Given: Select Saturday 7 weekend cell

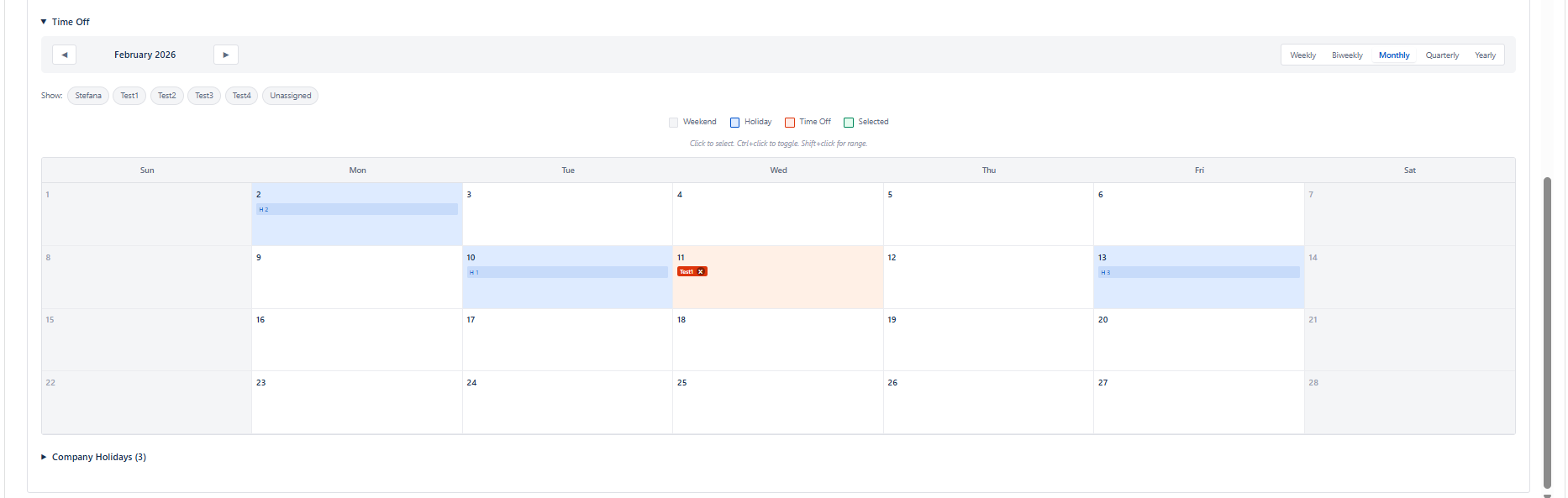Looking at the screenshot, I should tap(1410, 214).
